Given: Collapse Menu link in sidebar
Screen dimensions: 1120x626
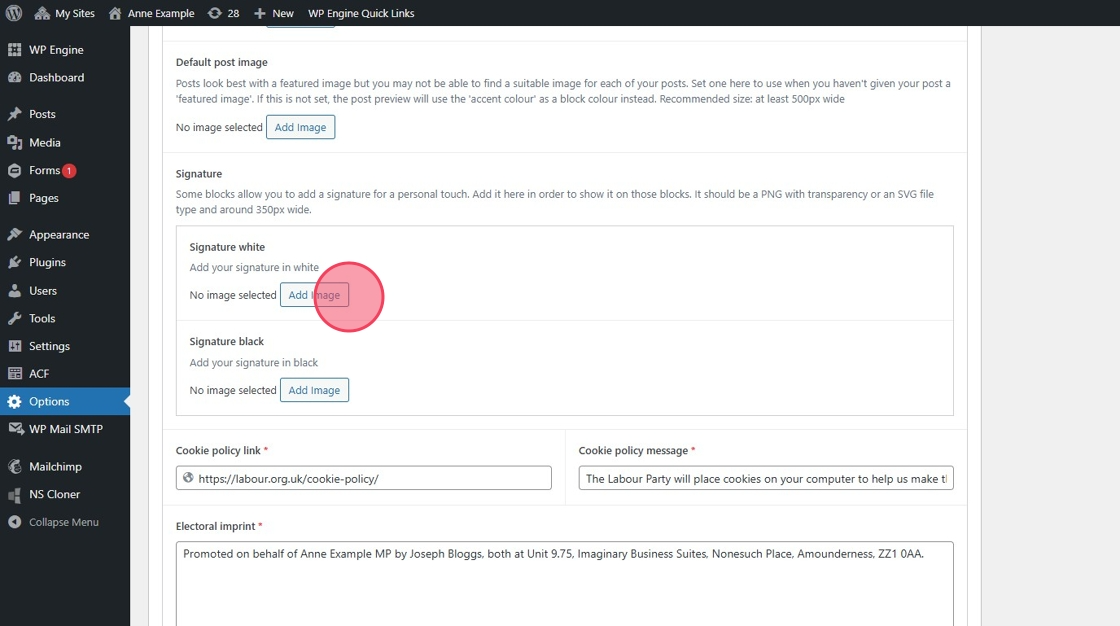Looking at the screenshot, I should (65, 522).
